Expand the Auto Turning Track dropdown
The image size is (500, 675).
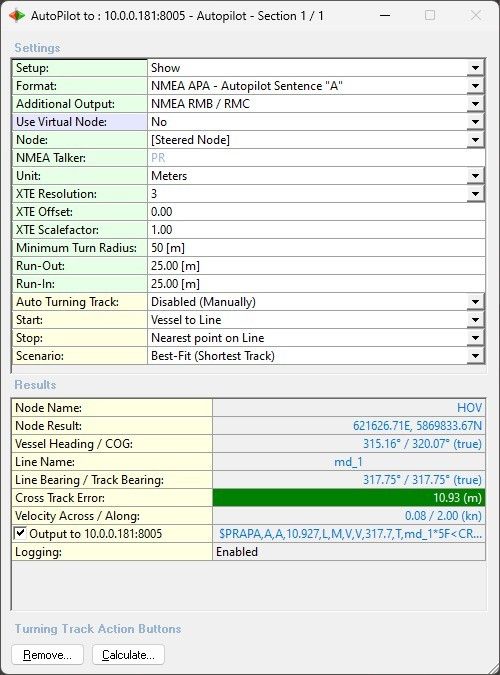(x=475, y=302)
